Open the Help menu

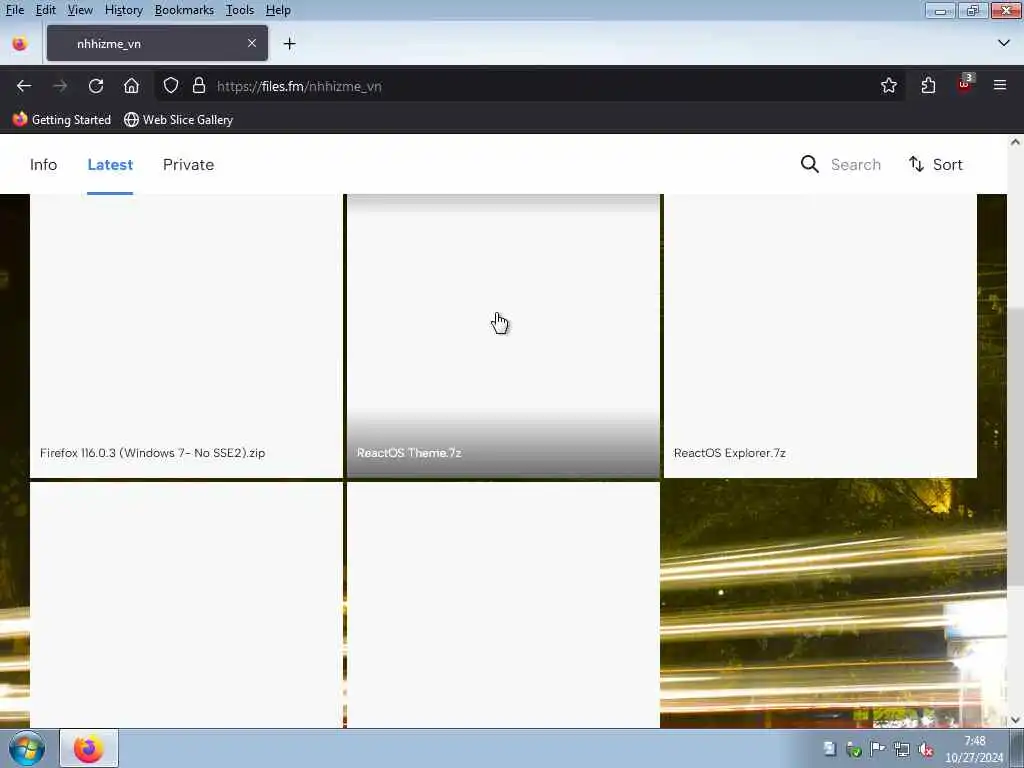click(278, 10)
